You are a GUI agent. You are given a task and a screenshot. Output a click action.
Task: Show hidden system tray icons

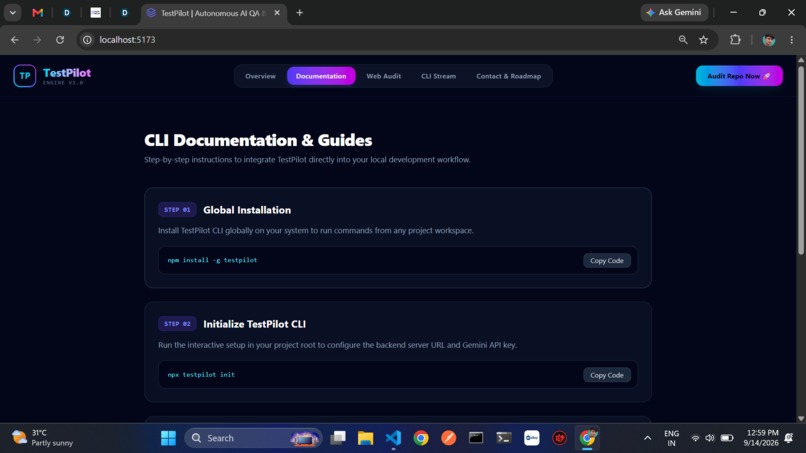pyautogui.click(x=647, y=438)
